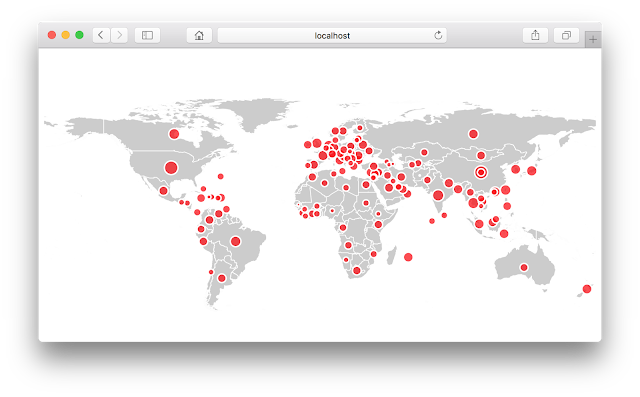Add a new tab with plus button
This screenshot has height=397, width=640.
pos(593,40)
